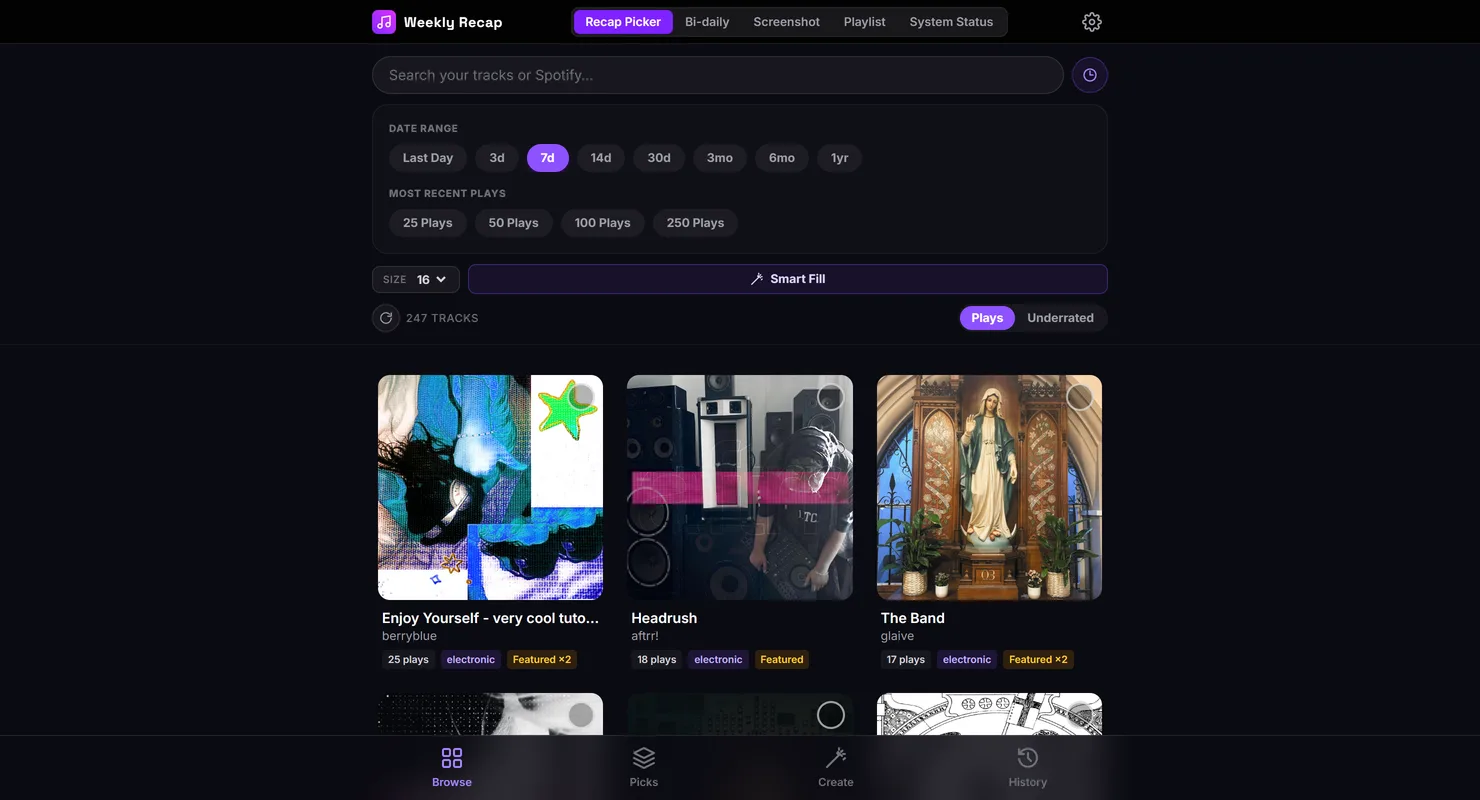
Task: Toggle sorting to Underrated
Action: coord(1060,318)
